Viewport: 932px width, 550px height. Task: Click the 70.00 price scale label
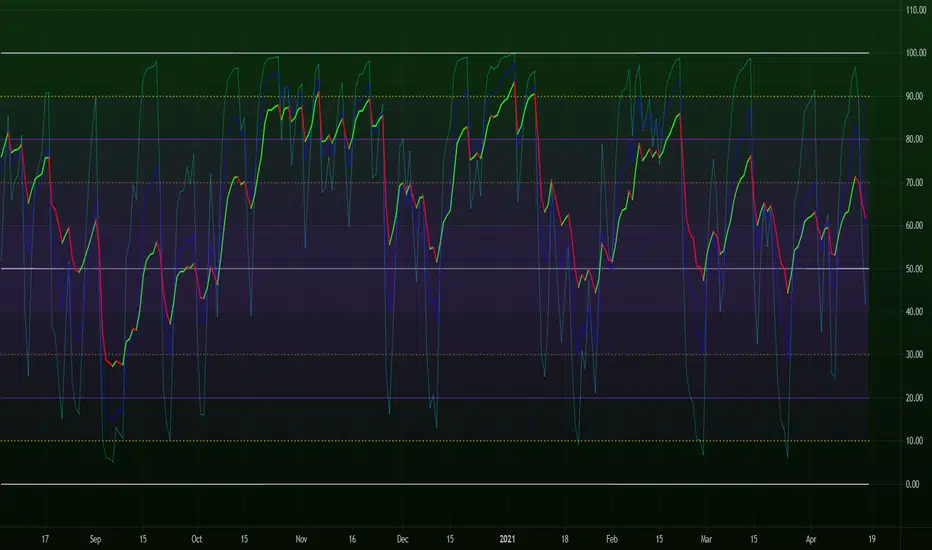point(914,183)
